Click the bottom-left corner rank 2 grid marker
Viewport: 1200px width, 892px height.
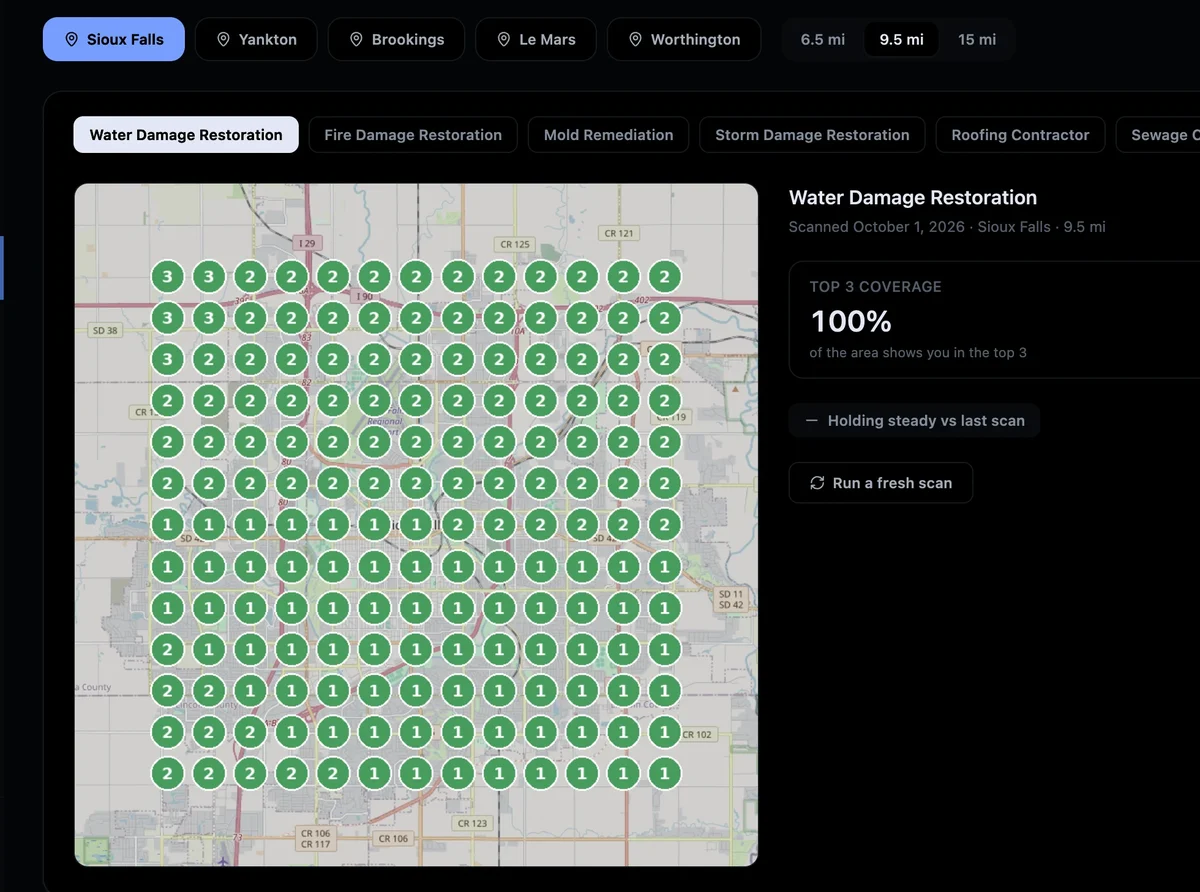coord(167,773)
